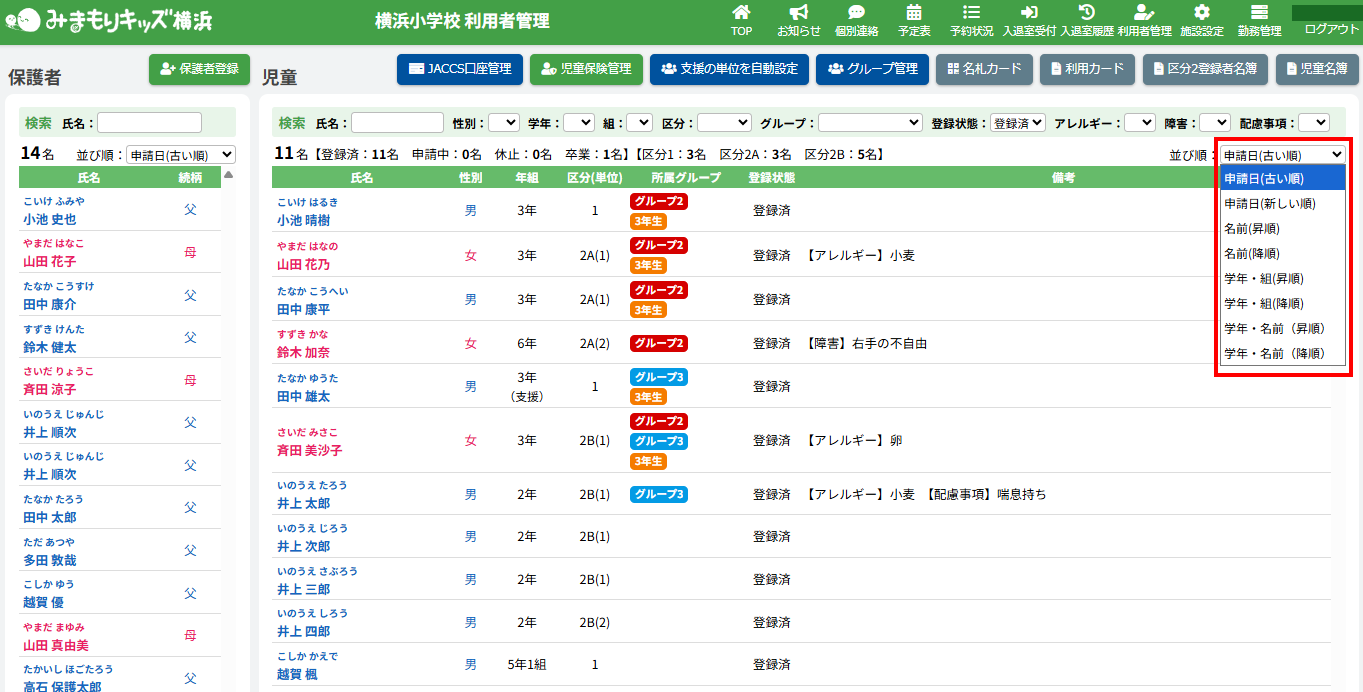Image resolution: width=1363 pixels, height=692 pixels.
Task: Expand the 学年 filter dropdown
Action: [x=578, y=123]
